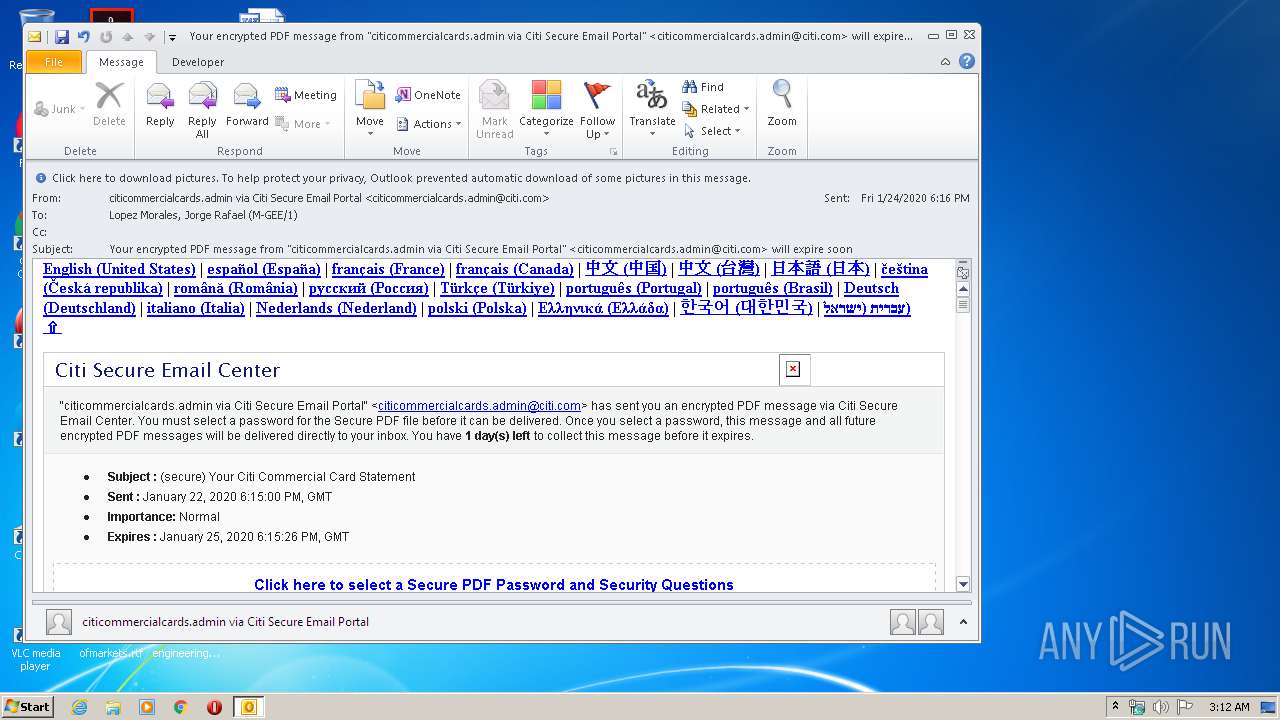
Task: Click the blocked image placeholder
Action: pyautogui.click(x=794, y=369)
